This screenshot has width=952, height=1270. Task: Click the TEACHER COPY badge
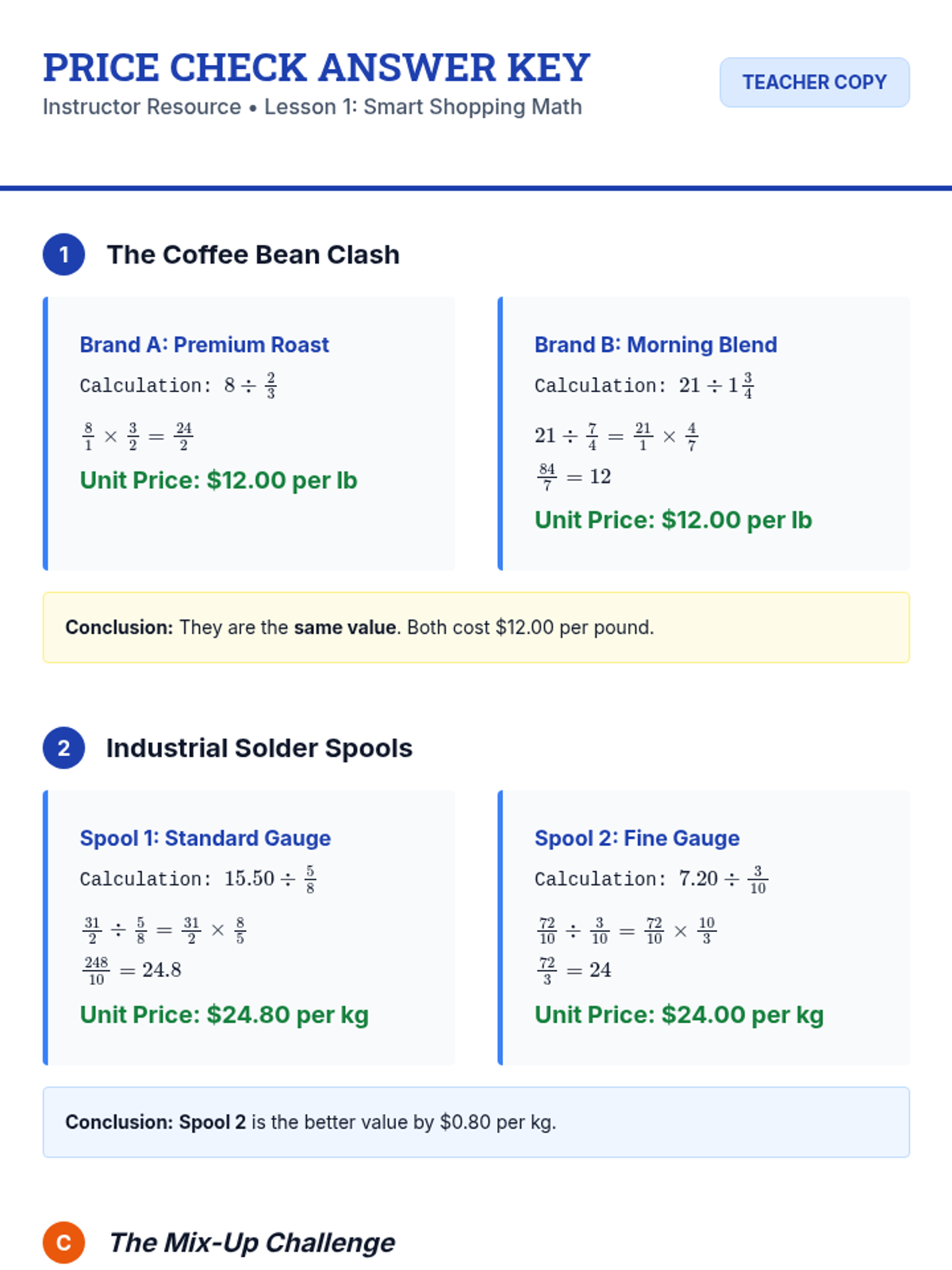[814, 83]
